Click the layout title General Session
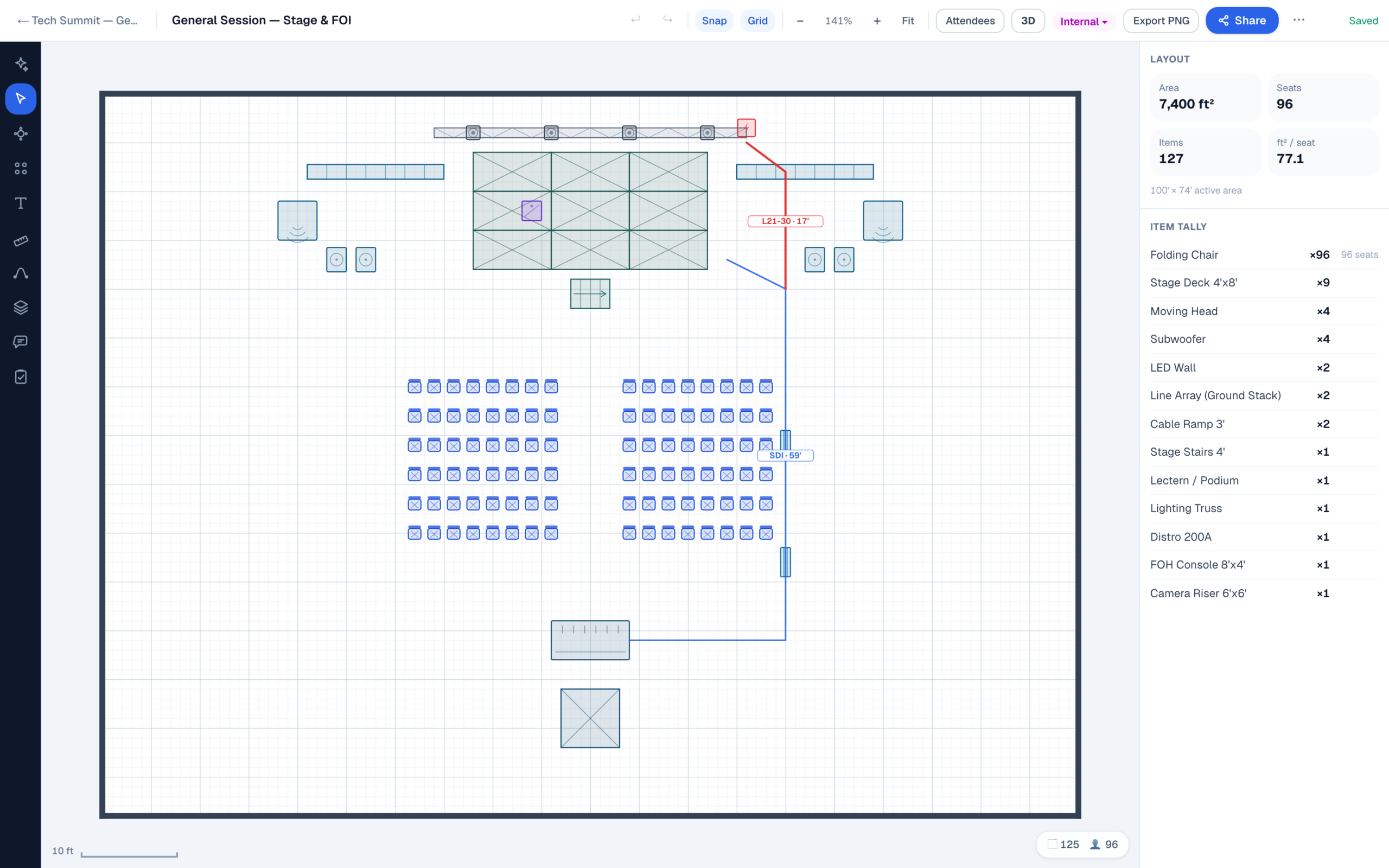 tap(262, 20)
